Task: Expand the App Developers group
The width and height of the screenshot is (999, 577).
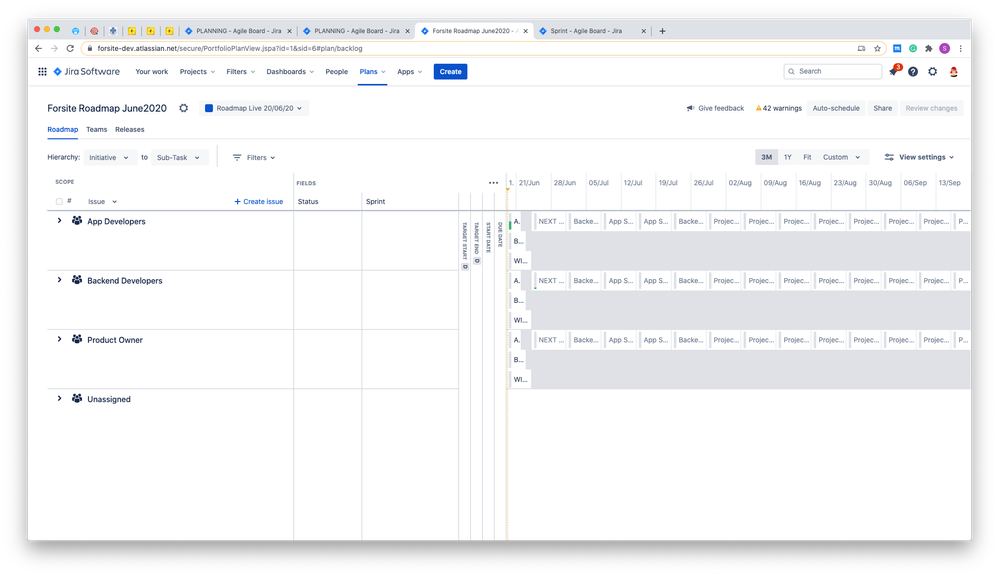Action: [x=59, y=220]
